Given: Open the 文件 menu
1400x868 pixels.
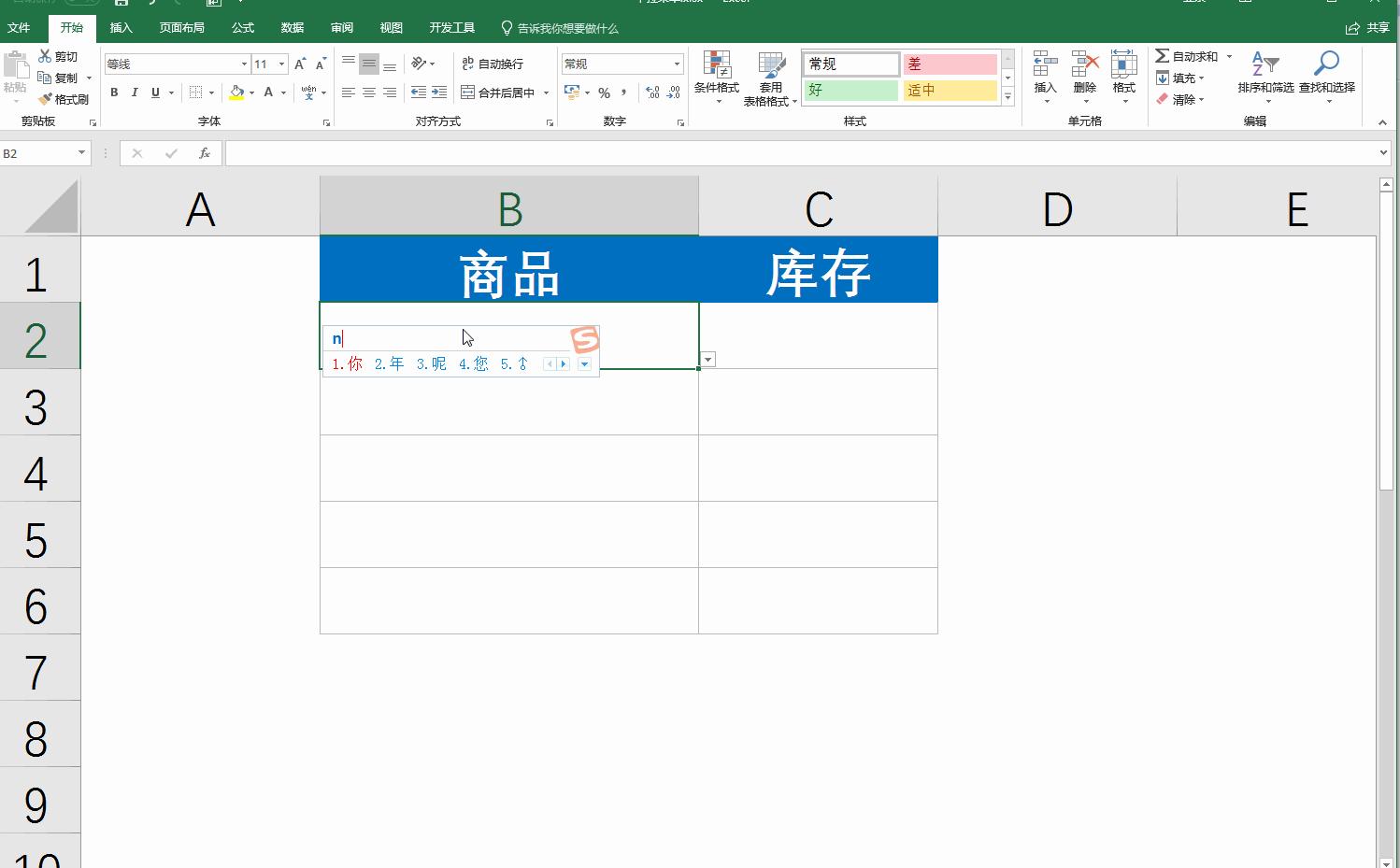Looking at the screenshot, I should click(x=19, y=28).
